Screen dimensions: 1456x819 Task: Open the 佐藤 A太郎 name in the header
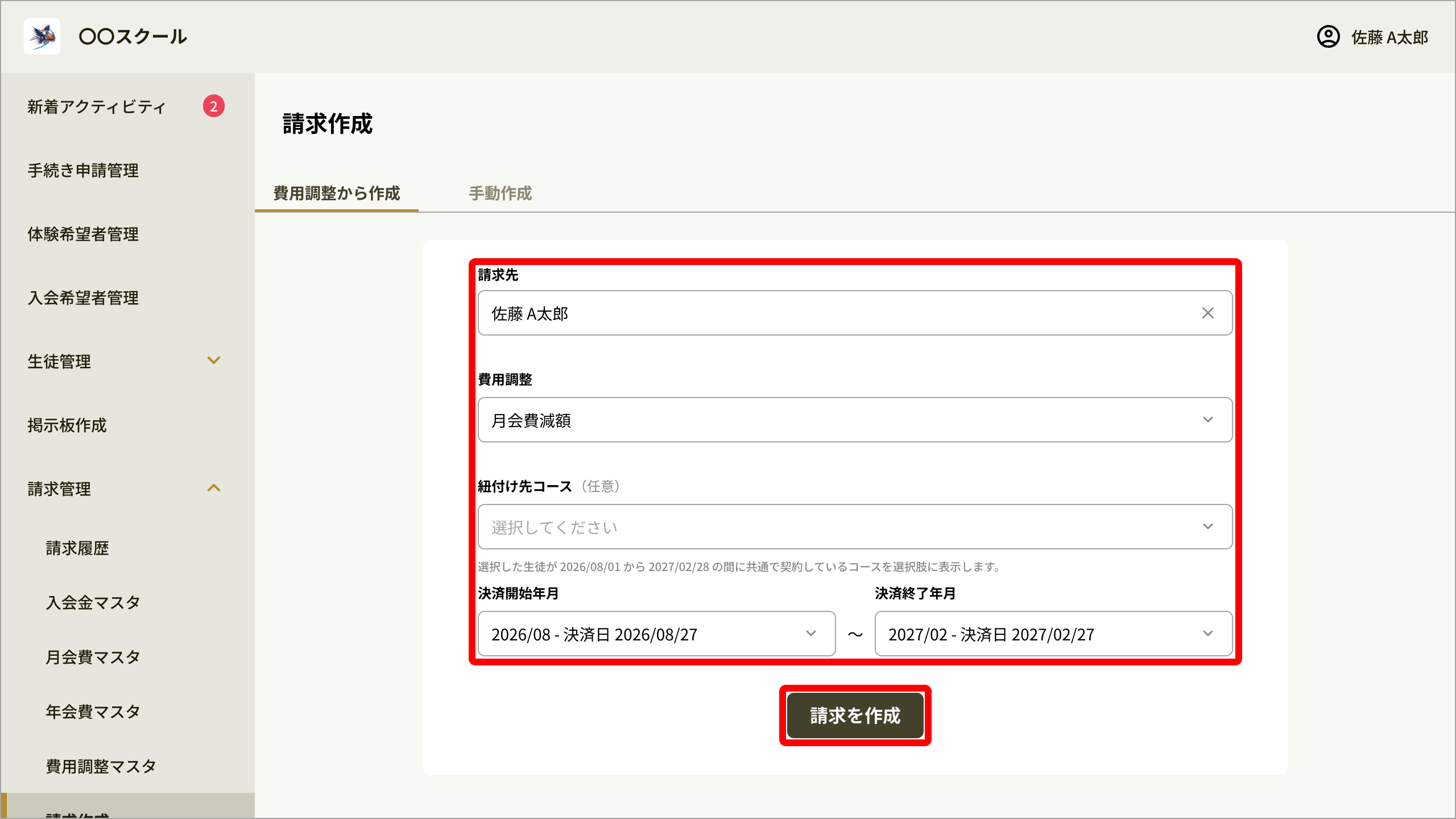tap(1389, 38)
